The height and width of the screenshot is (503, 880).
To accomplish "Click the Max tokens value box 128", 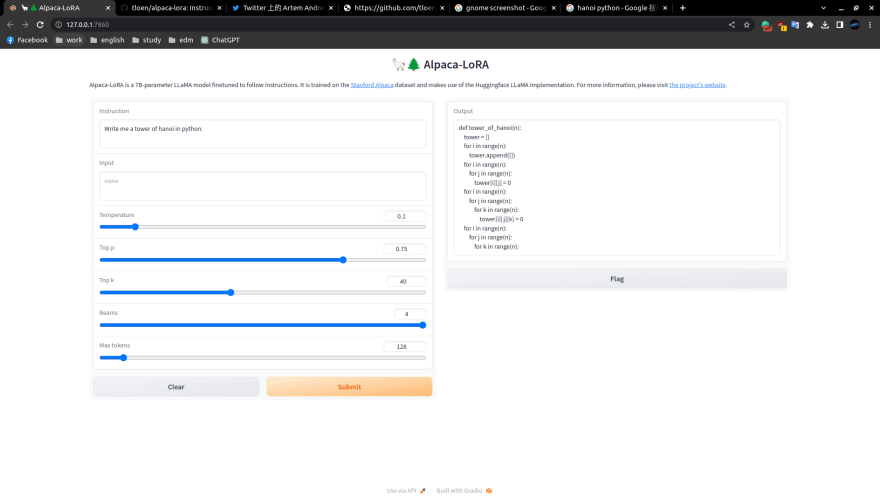I will [405, 346].
